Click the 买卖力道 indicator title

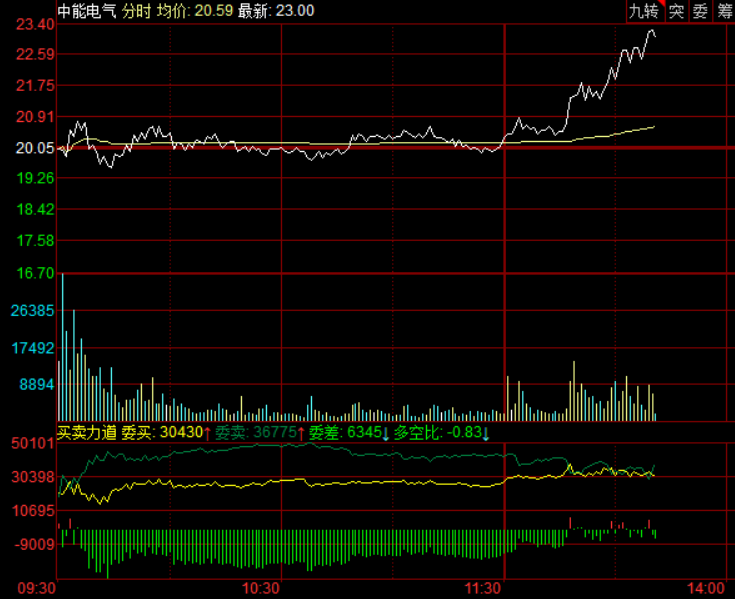coord(87,432)
